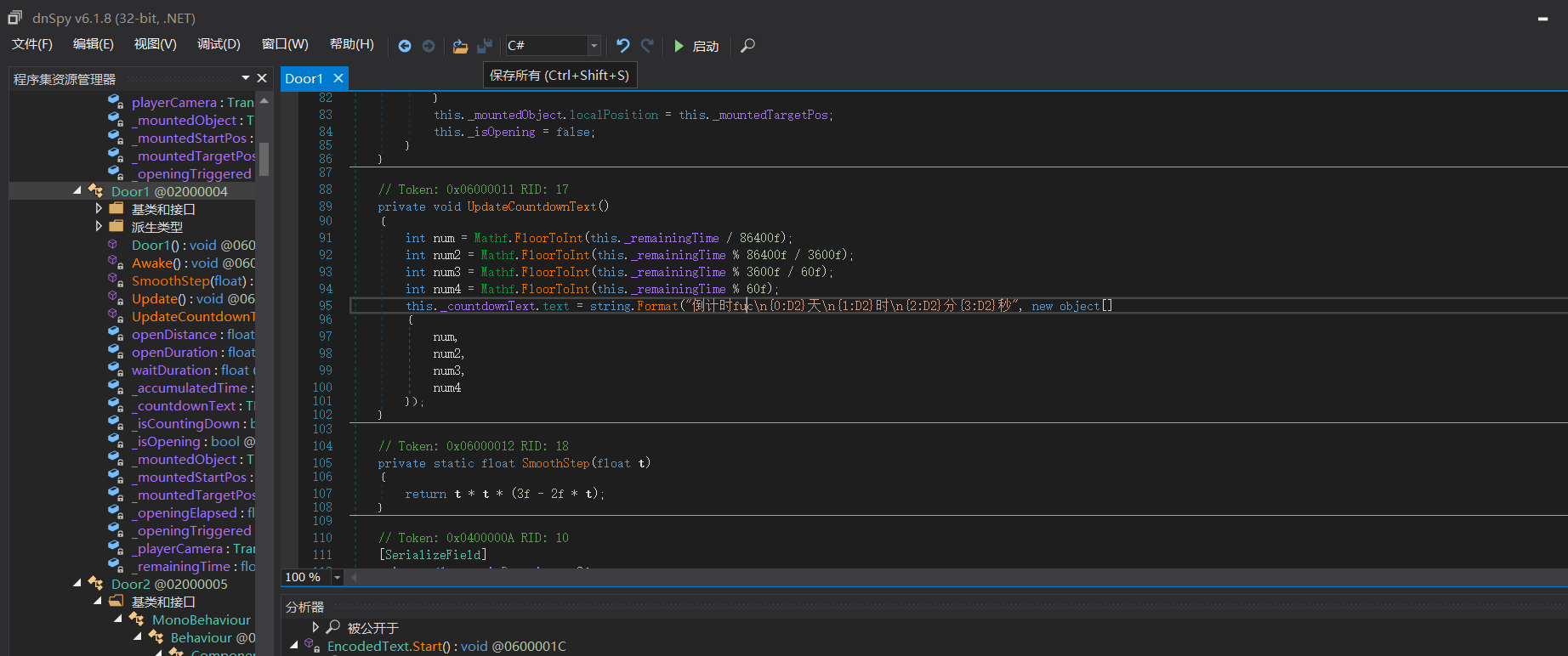The image size is (1568, 656).
Task: Click the navigate back arrow icon
Action: pos(405,46)
